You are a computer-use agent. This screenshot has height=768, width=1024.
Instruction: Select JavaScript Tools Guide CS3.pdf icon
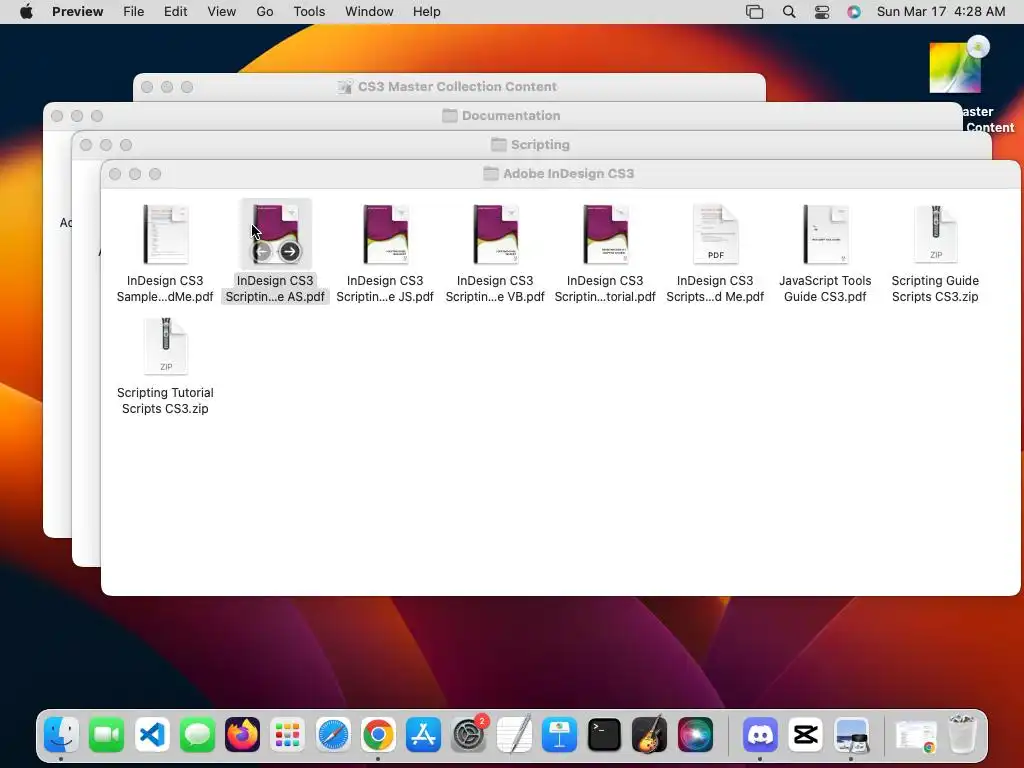click(825, 234)
